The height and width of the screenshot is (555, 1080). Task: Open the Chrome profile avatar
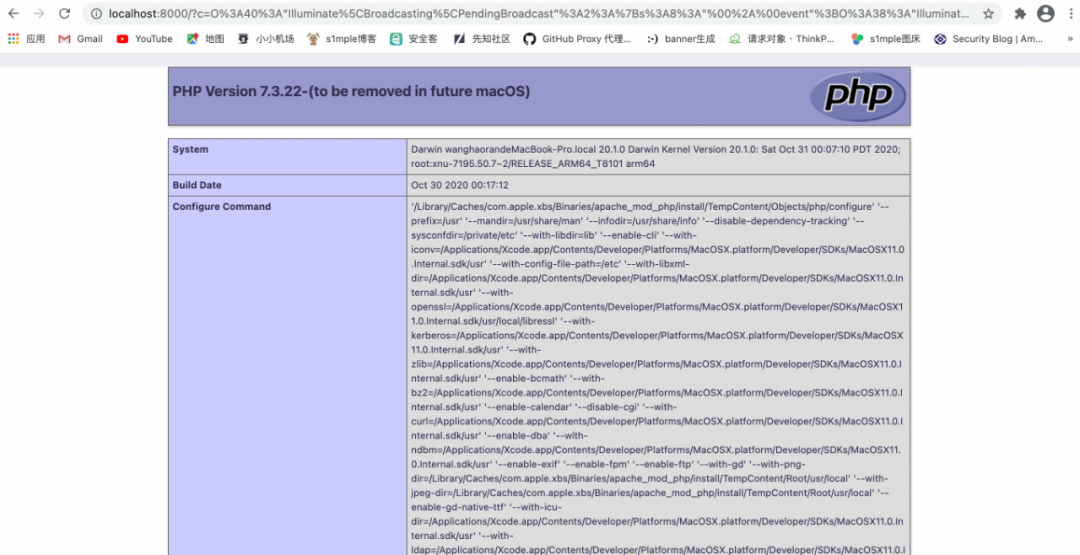pos(1046,13)
